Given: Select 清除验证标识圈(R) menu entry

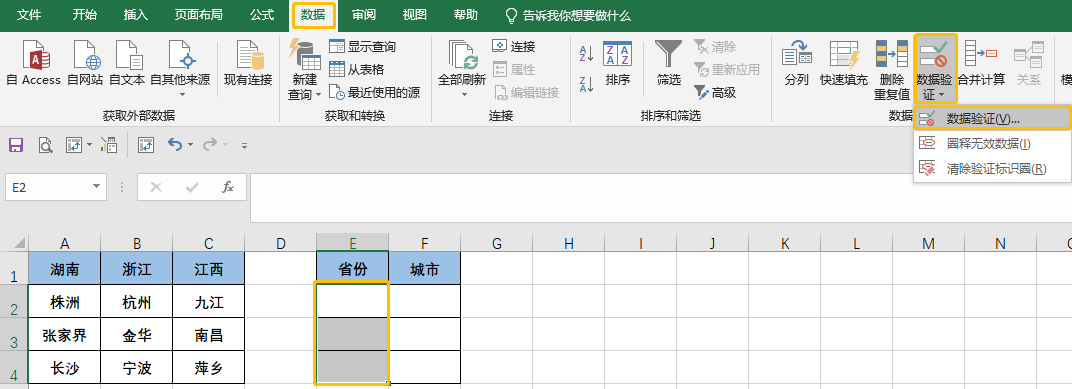Looking at the screenshot, I should [992, 168].
